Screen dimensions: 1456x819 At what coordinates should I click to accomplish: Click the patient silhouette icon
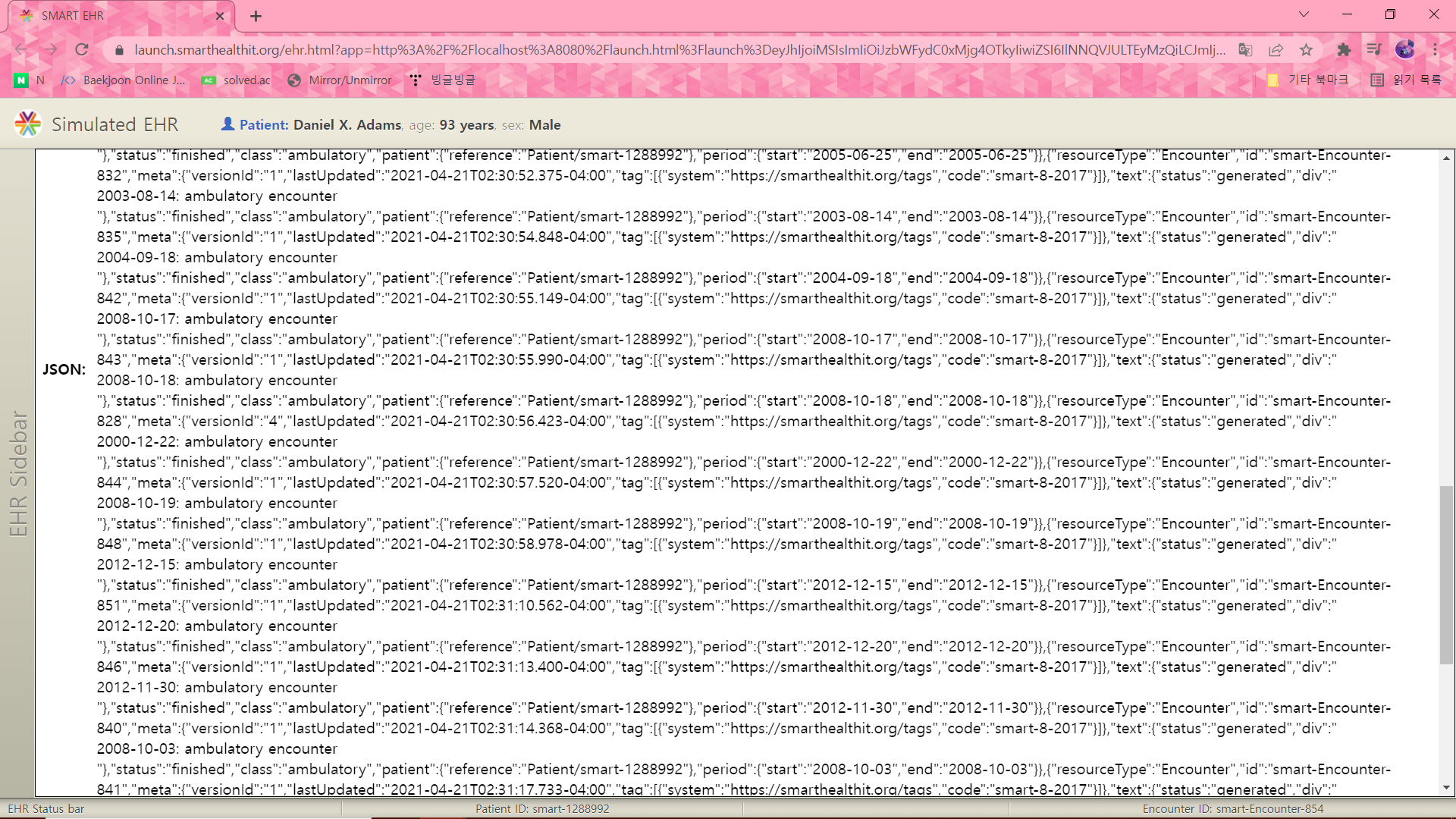227,124
